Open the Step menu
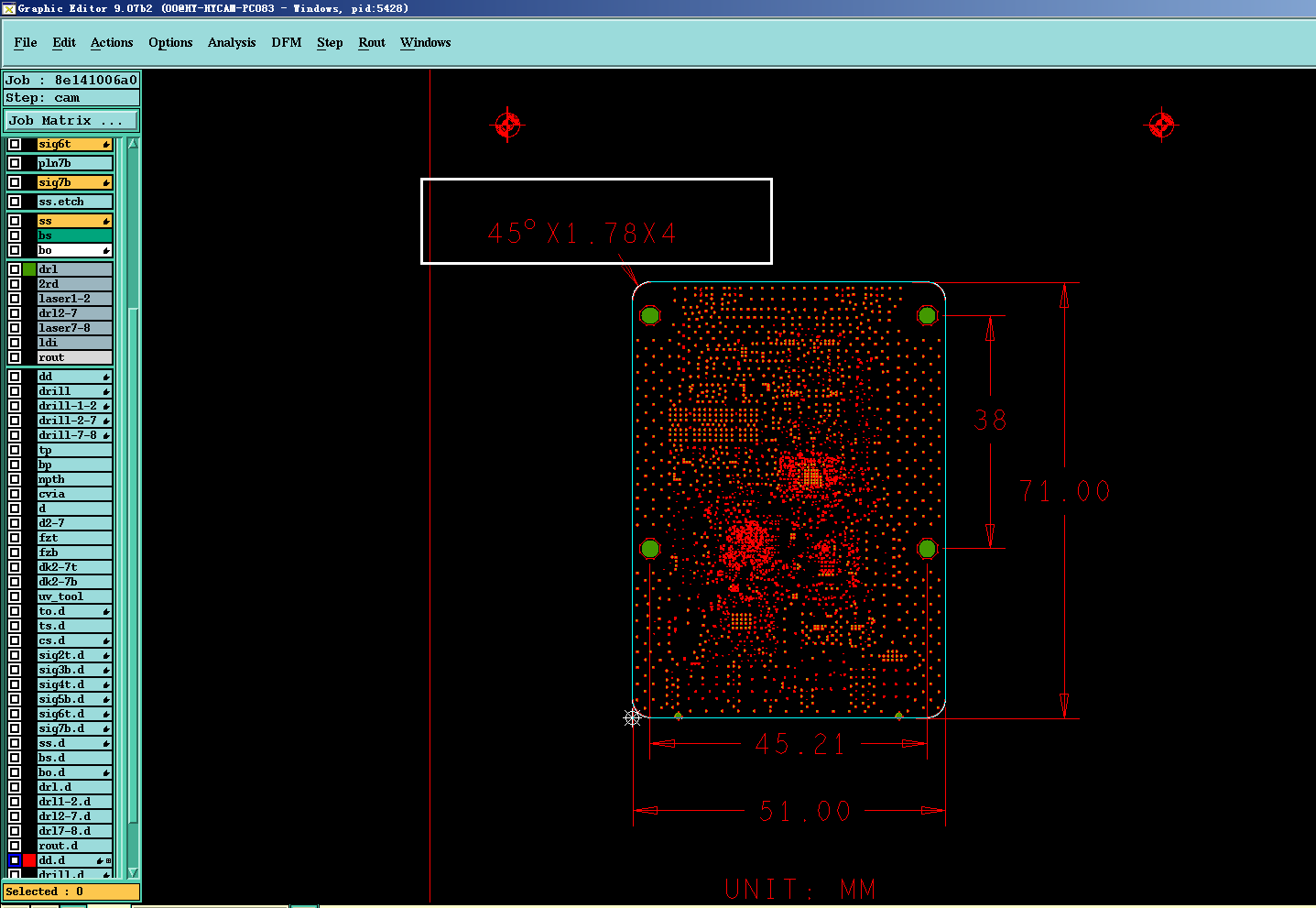Image resolution: width=1316 pixels, height=908 pixels. (330, 43)
